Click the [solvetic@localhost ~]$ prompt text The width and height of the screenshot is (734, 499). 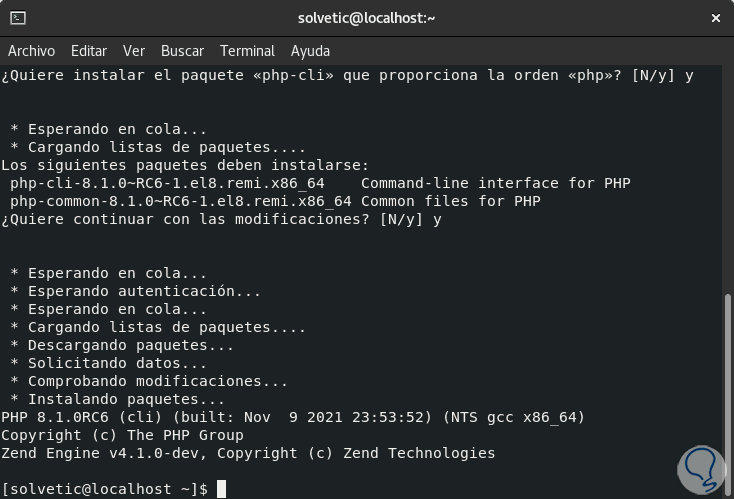click(x=104, y=489)
